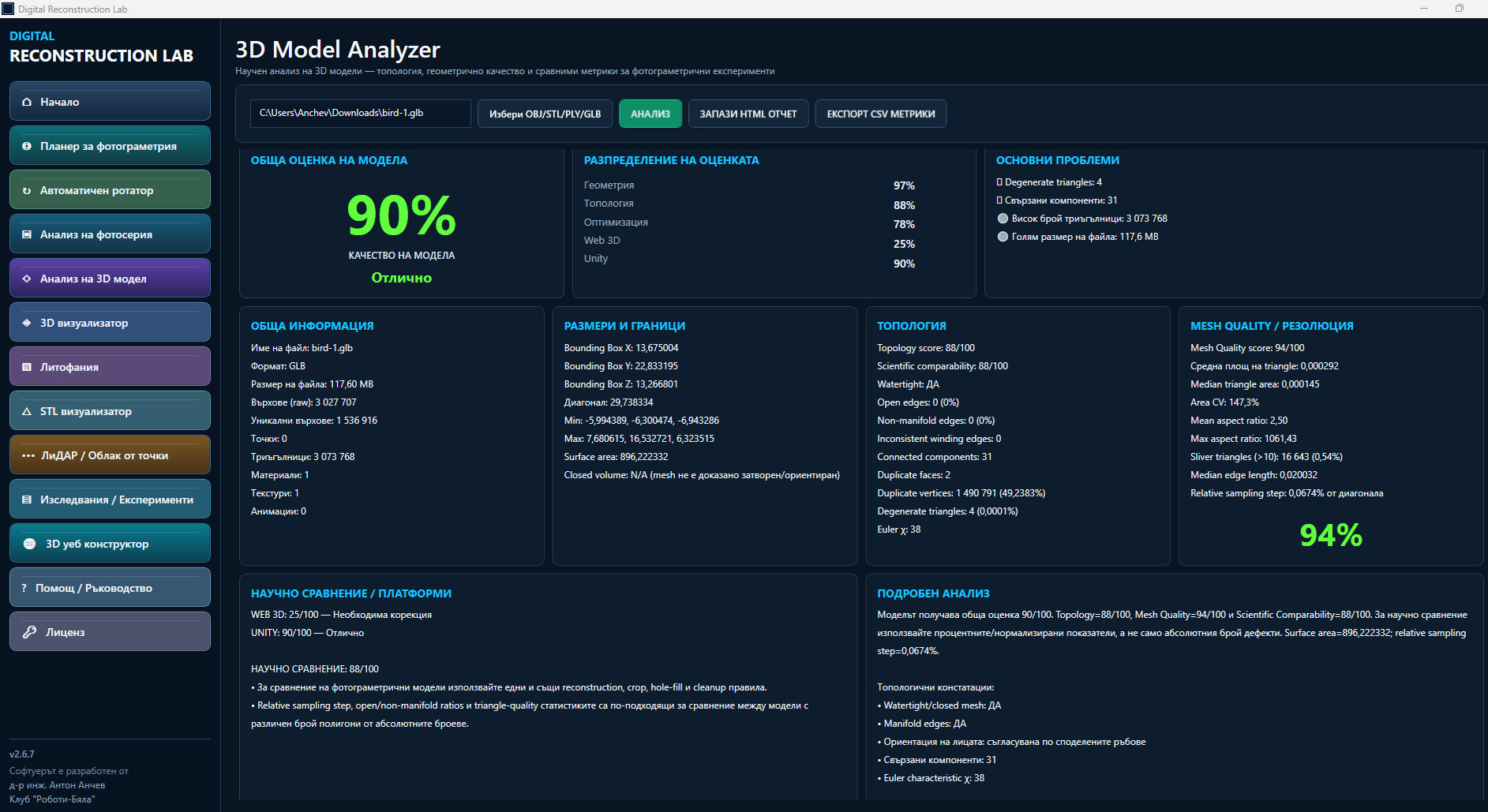Click the file path input field
The image size is (1488, 812).
361,114
